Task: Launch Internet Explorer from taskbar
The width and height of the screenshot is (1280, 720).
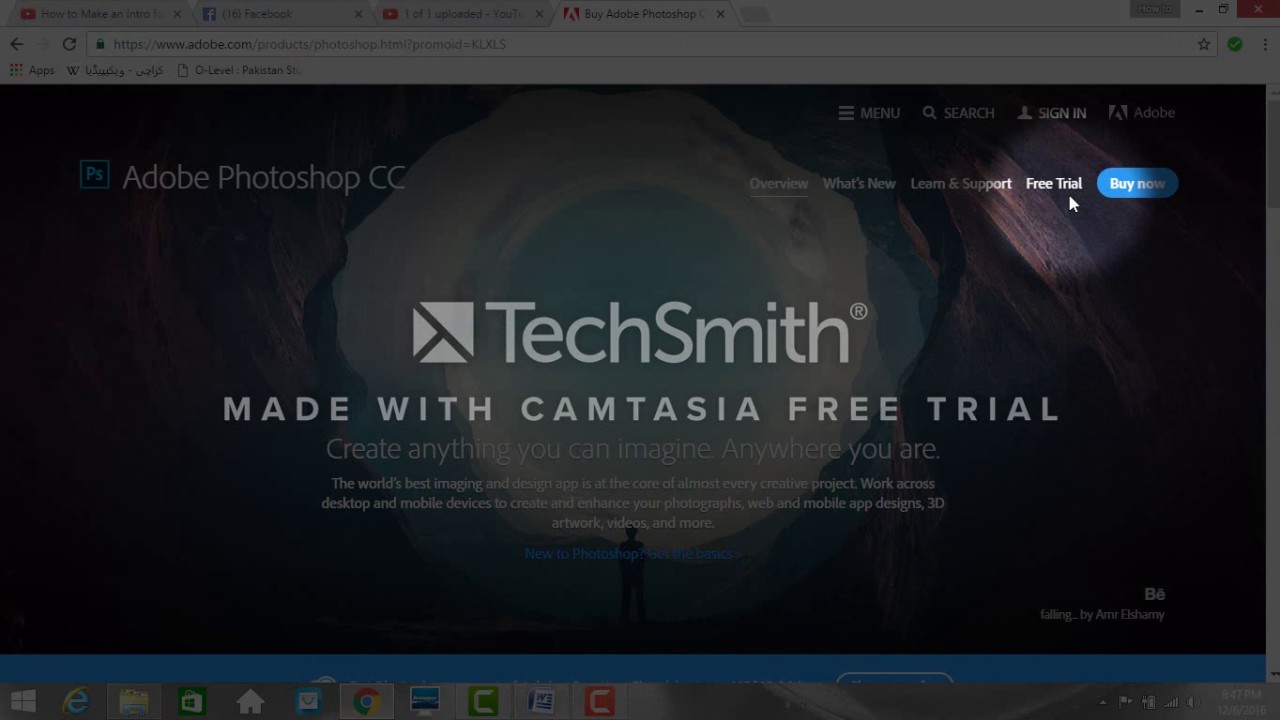Action: point(77,701)
